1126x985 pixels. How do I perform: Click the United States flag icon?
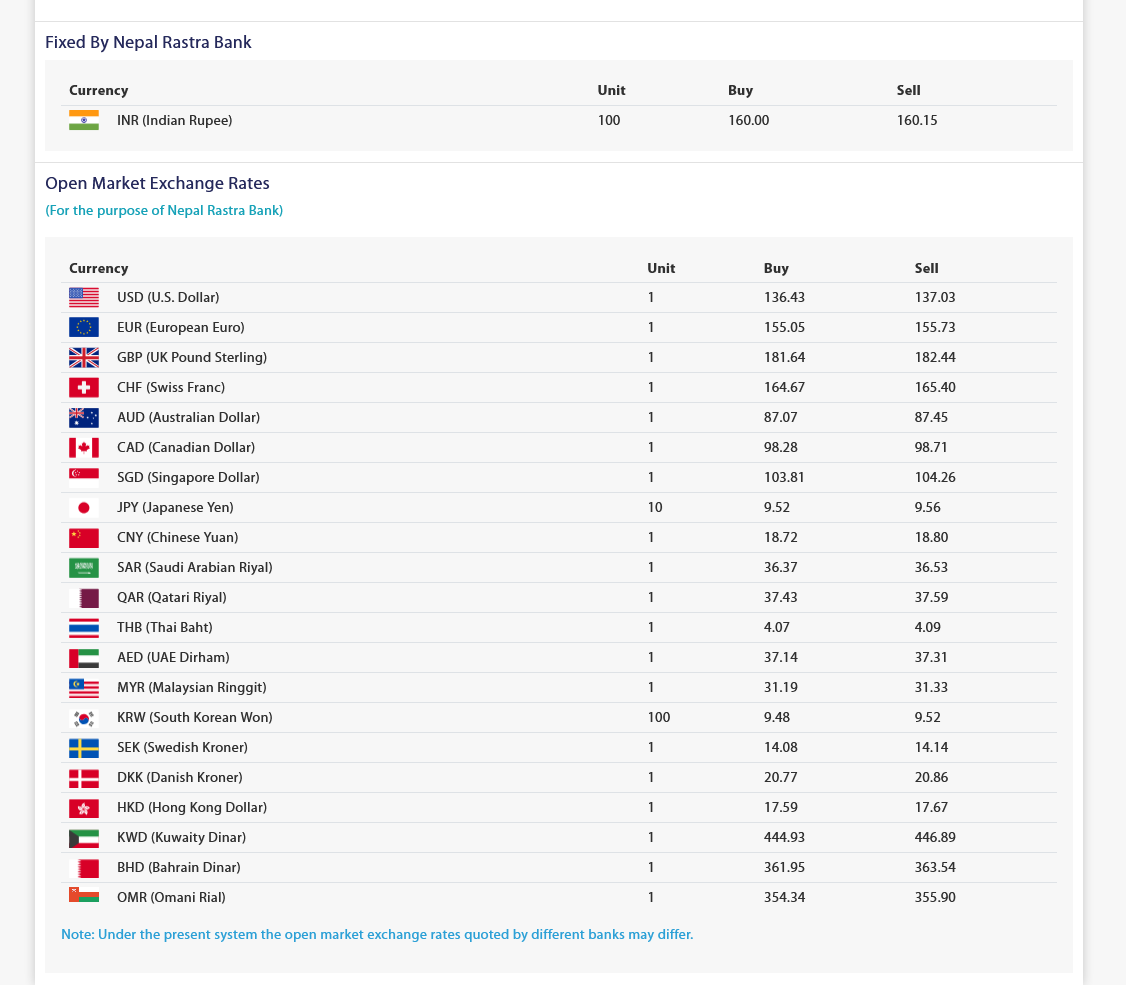(x=84, y=297)
